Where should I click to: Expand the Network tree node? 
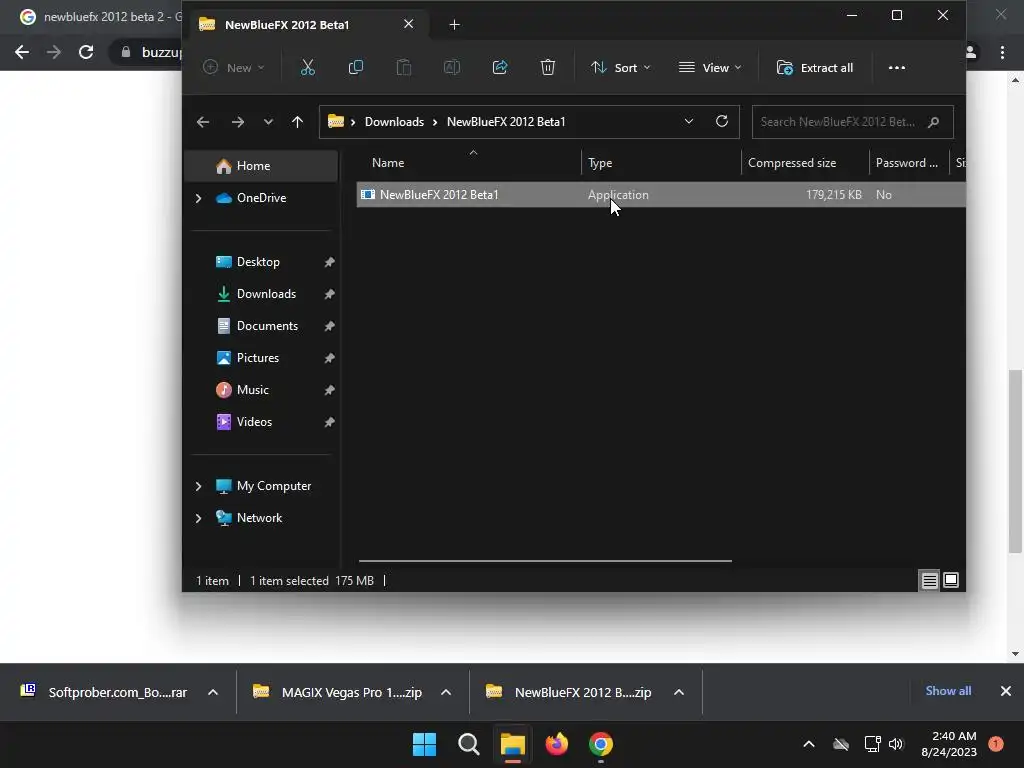coord(199,518)
